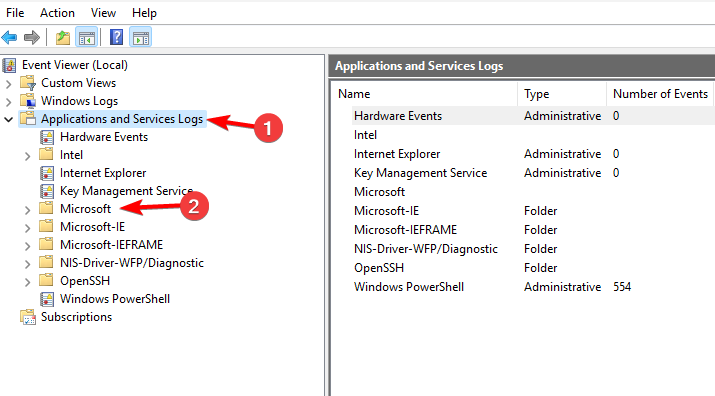Open the View menu
This screenshot has height=396, width=715.
[x=103, y=13]
